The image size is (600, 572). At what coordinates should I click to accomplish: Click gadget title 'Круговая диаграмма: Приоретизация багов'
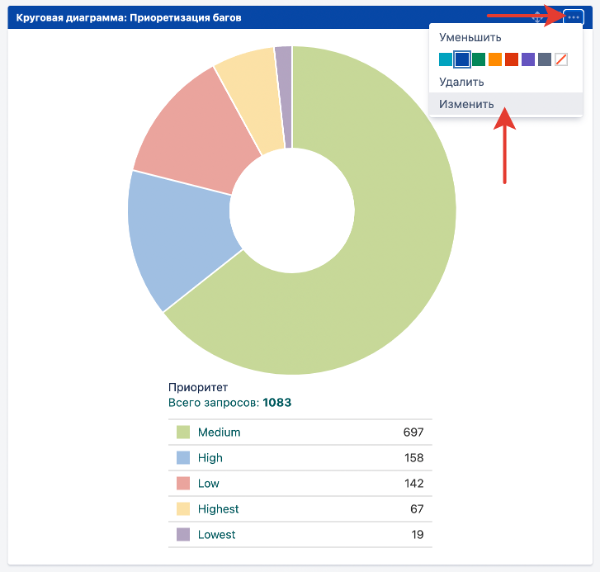129,18
